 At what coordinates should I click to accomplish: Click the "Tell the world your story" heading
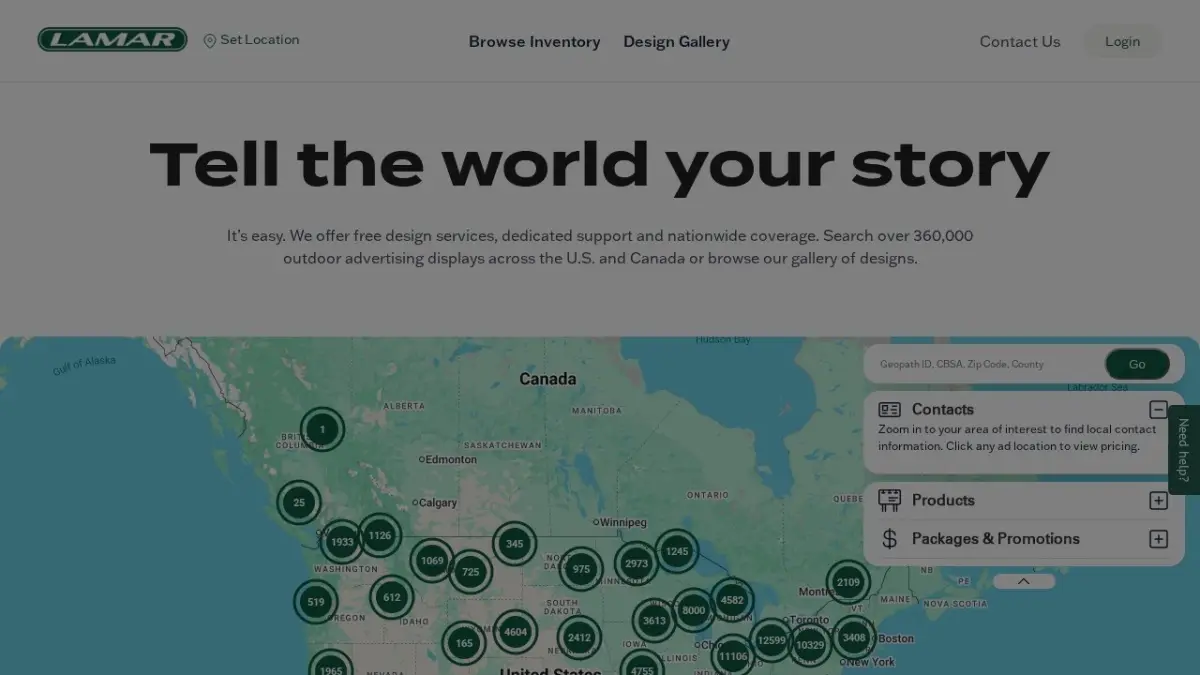click(600, 165)
